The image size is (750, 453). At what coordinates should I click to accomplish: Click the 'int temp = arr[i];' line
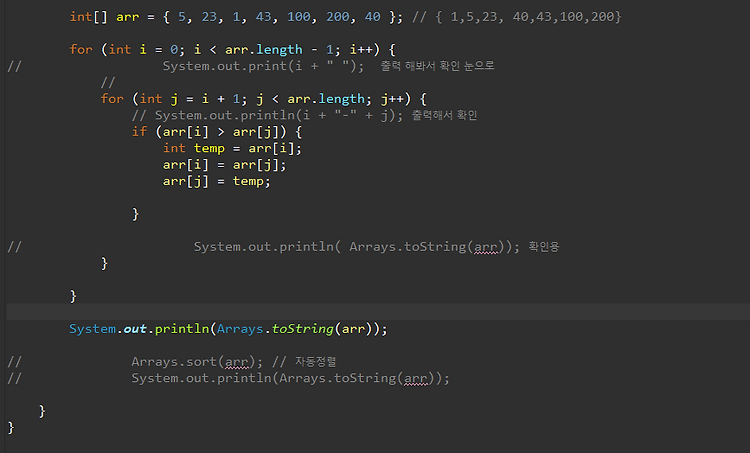[232, 148]
